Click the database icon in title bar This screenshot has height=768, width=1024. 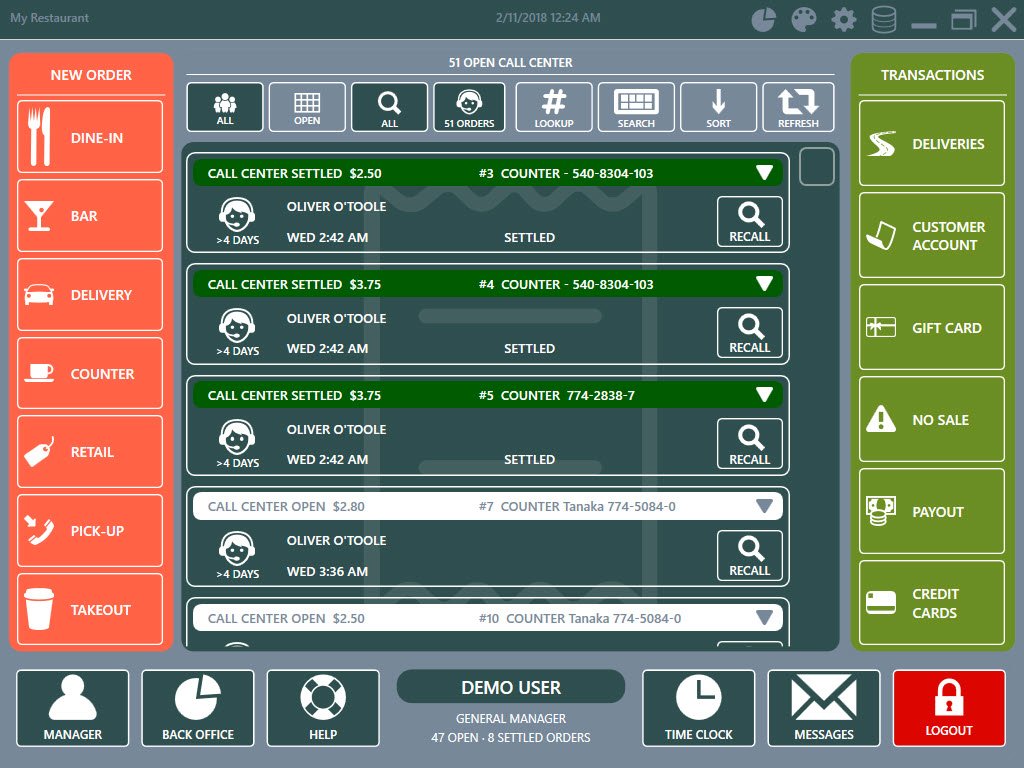point(884,19)
